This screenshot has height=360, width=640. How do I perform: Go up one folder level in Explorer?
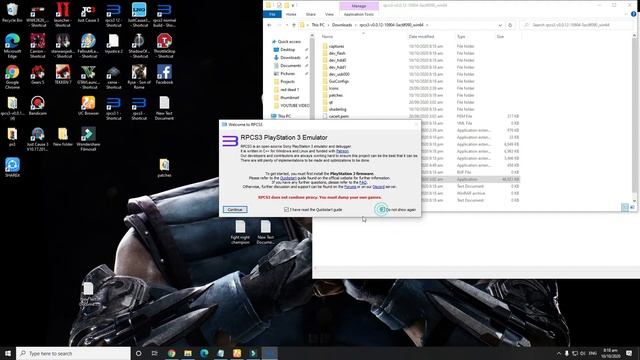[293, 25]
